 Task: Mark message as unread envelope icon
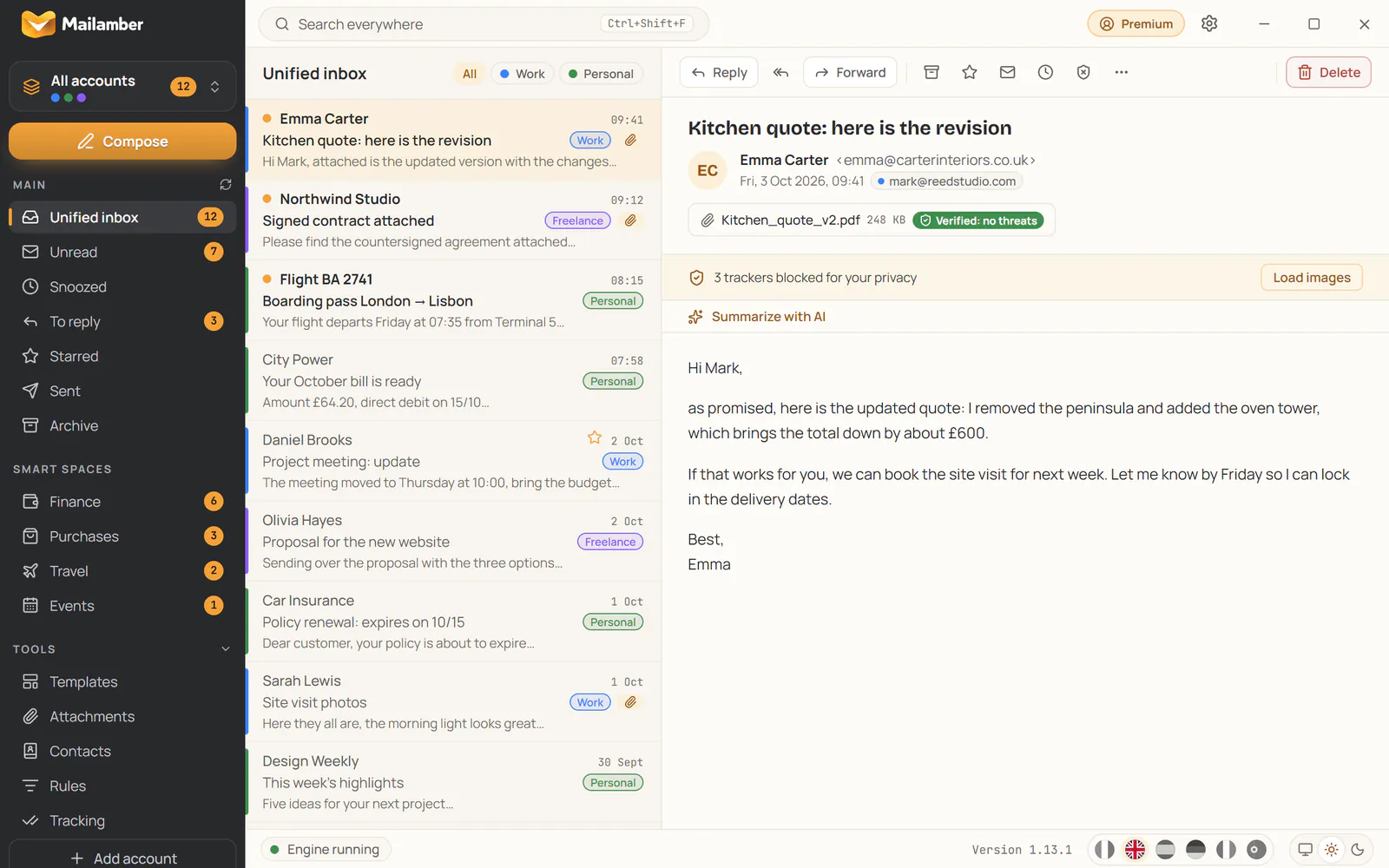click(x=1007, y=73)
